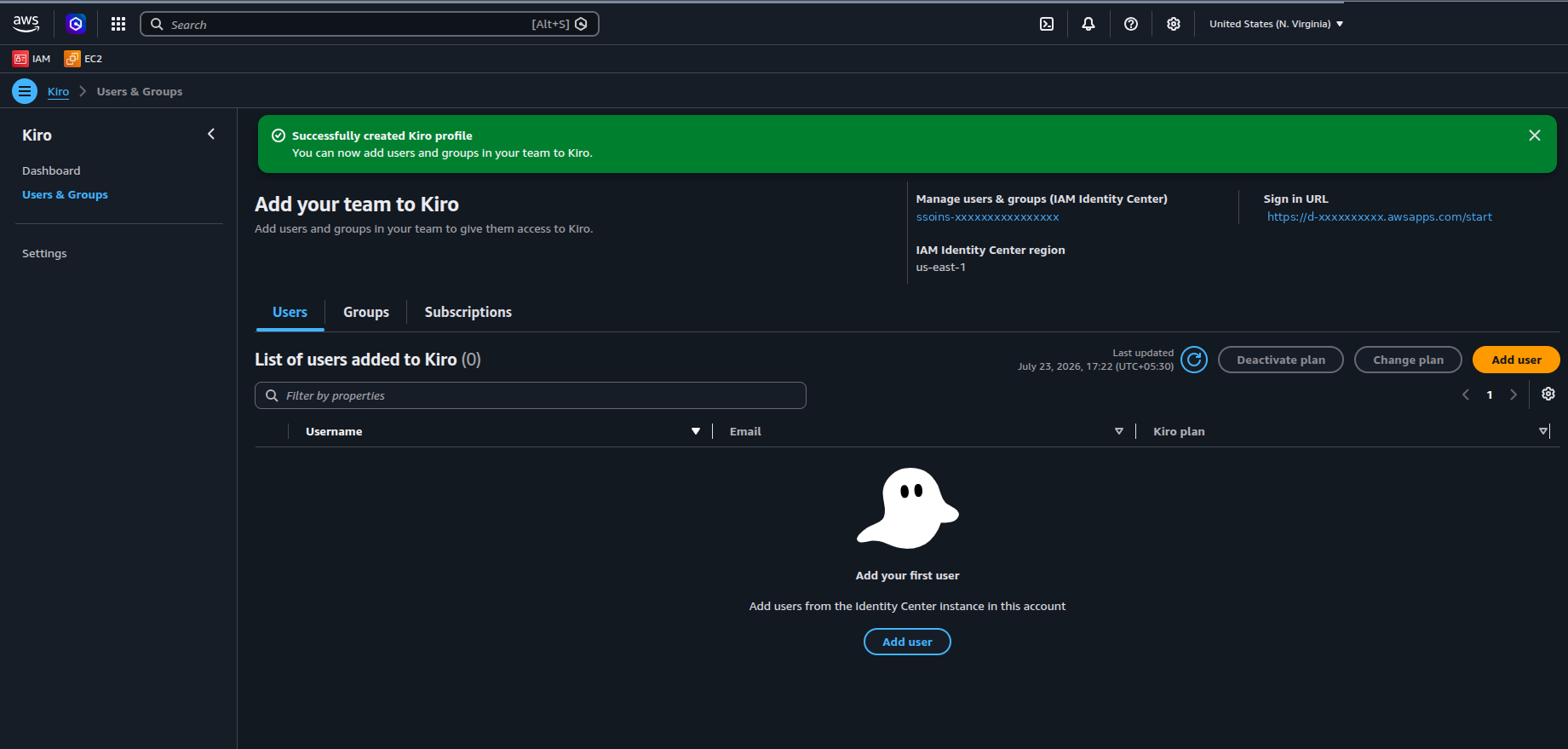This screenshot has height=749, width=1568.
Task: Open the Sign in URL link
Action: pos(1379,216)
